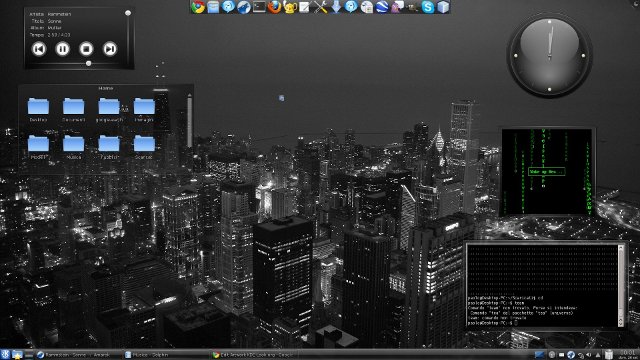
Task: Click the yellow teapot icon in the dock
Action: coord(290,7)
